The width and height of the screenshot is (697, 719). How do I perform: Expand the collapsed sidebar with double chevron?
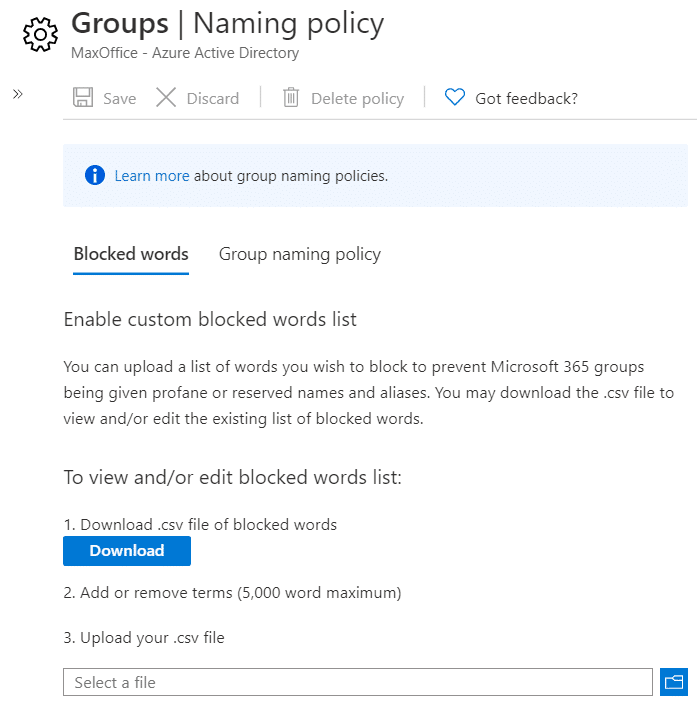point(18,94)
